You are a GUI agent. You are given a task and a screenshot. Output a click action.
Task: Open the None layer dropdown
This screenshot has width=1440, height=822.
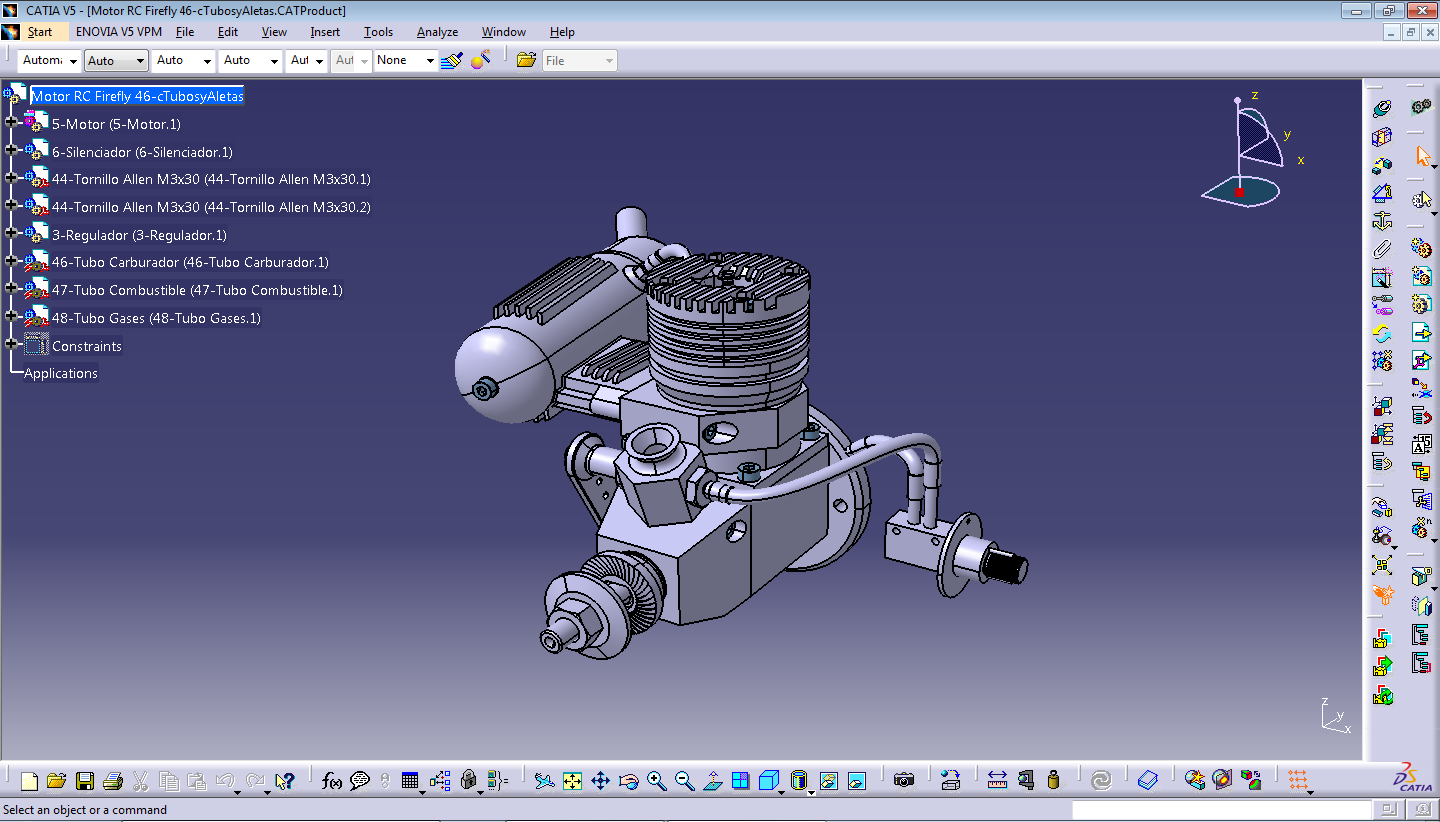click(x=406, y=61)
